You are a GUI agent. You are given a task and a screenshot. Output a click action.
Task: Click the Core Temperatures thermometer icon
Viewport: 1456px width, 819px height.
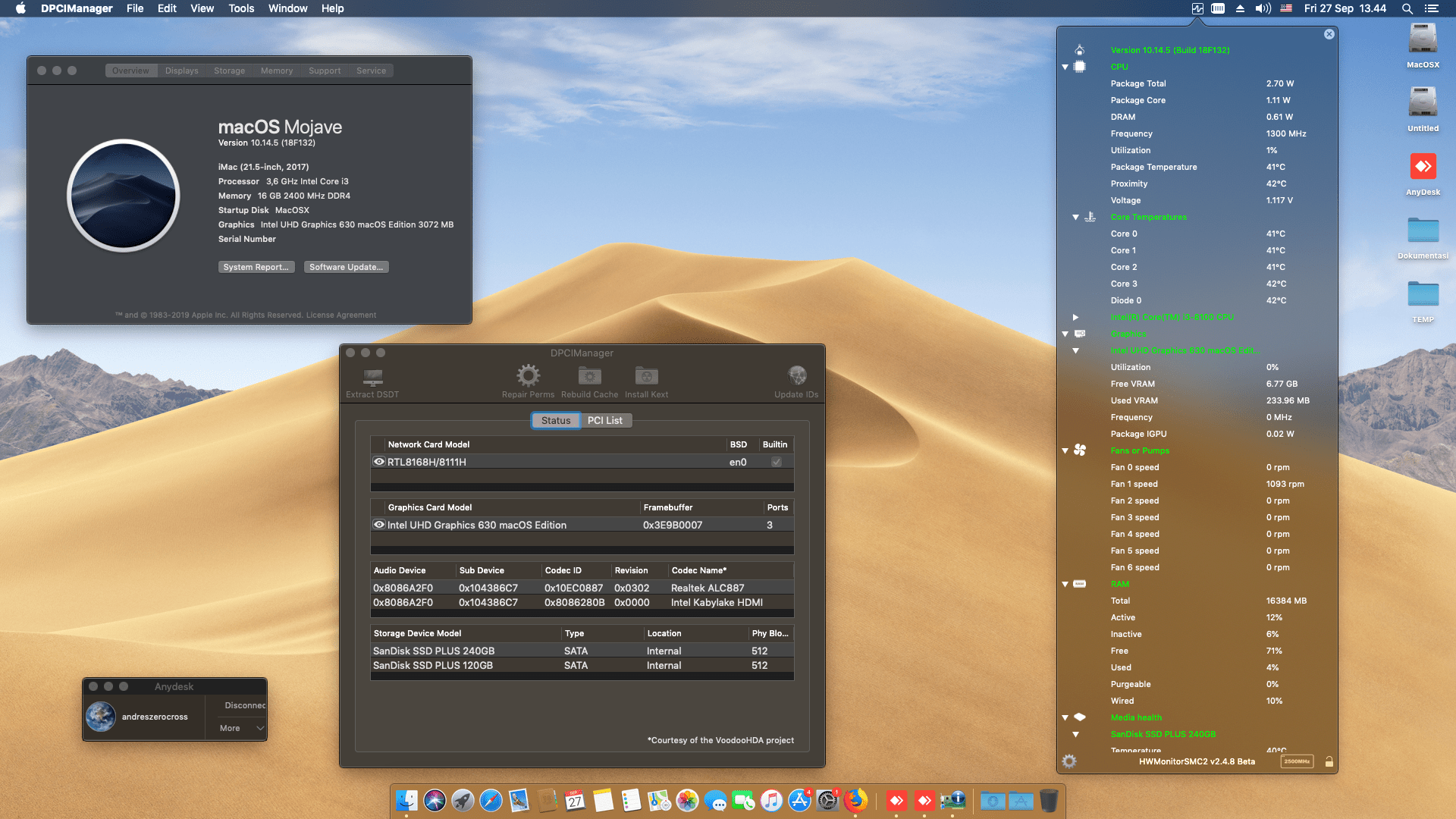point(1090,217)
